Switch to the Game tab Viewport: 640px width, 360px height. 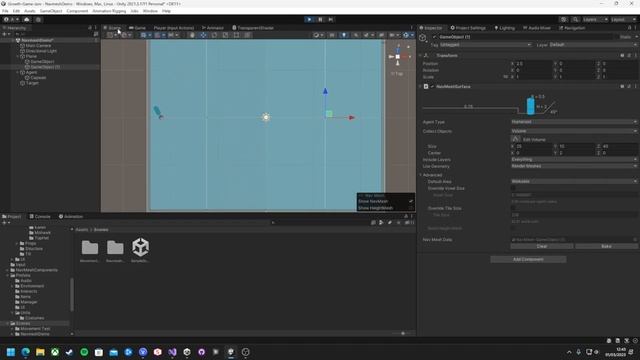pos(138,28)
